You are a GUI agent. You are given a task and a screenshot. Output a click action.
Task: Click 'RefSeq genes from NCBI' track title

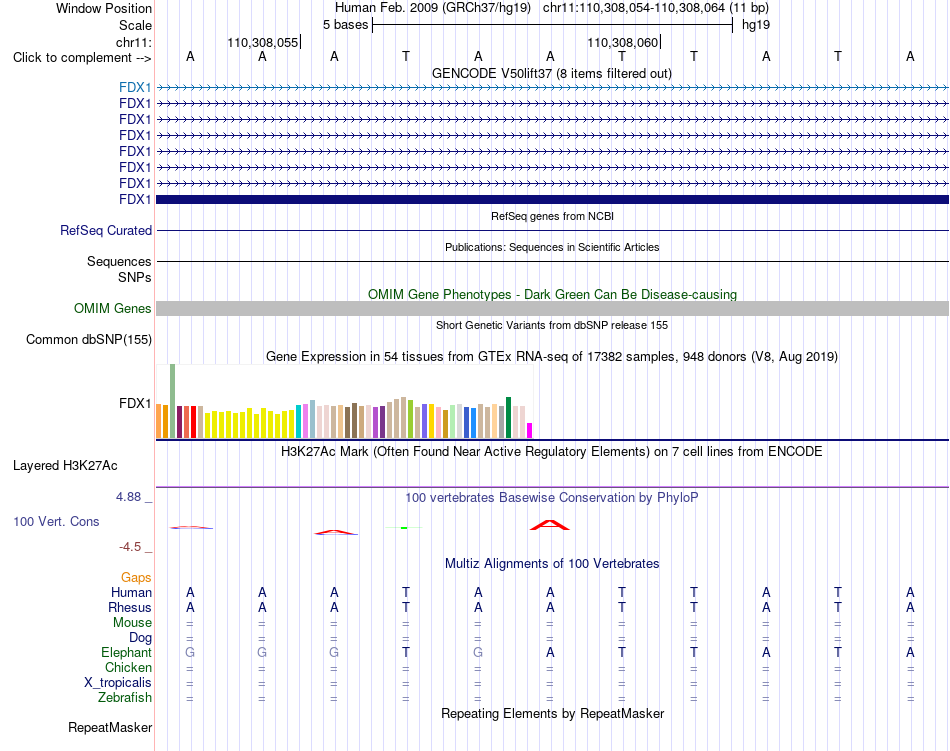(x=552, y=216)
